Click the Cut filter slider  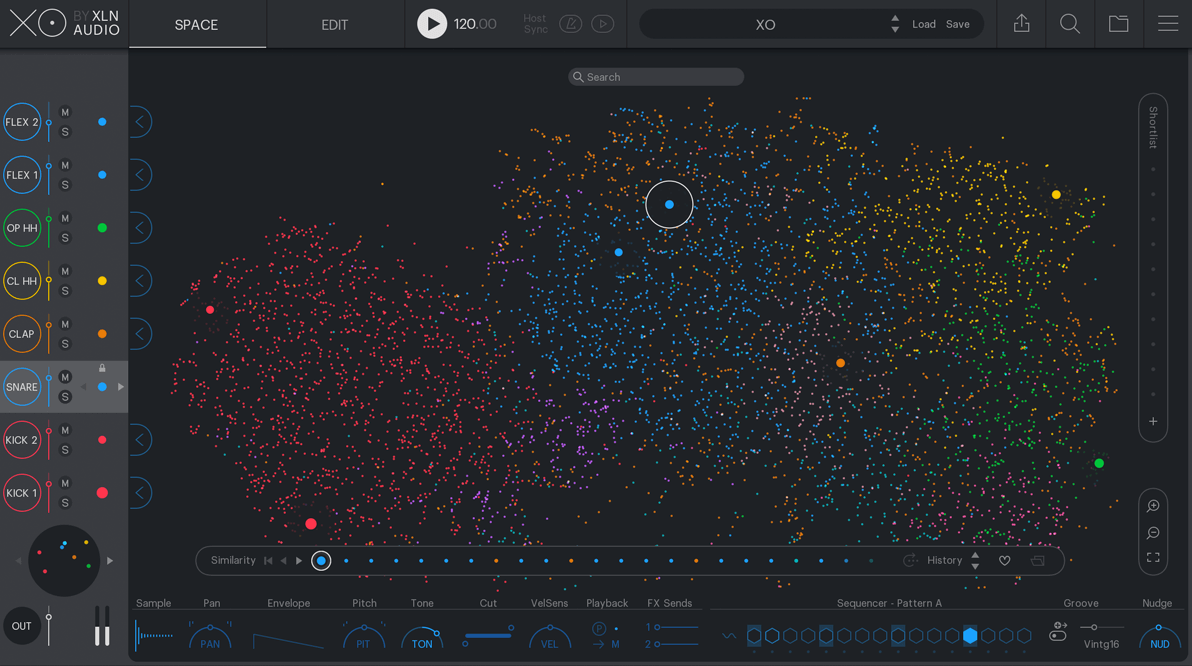pyautogui.click(x=488, y=636)
